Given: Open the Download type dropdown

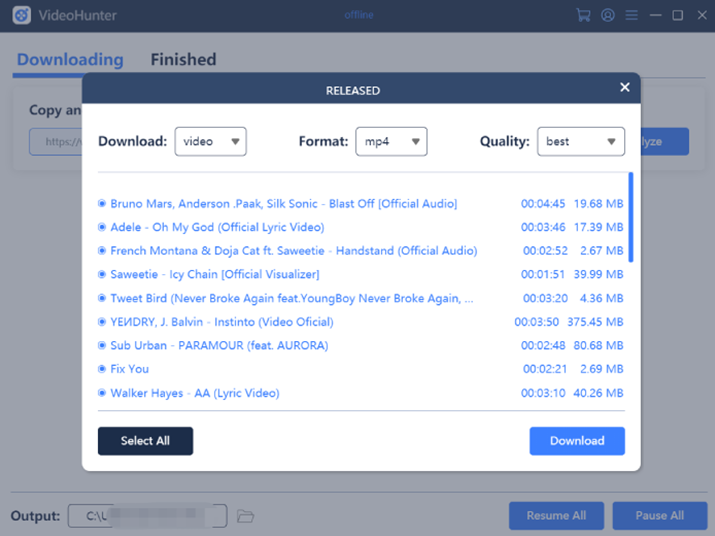Looking at the screenshot, I should (x=211, y=141).
